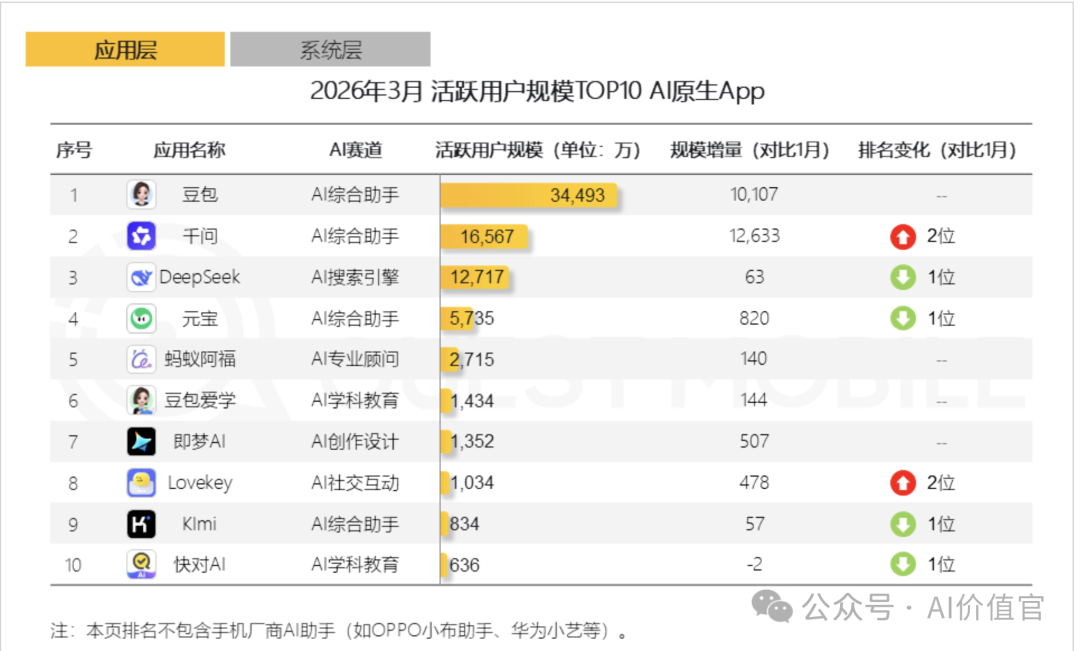Click the app name 豆包爱学
Screen dimensions: 1080x651
200,400
